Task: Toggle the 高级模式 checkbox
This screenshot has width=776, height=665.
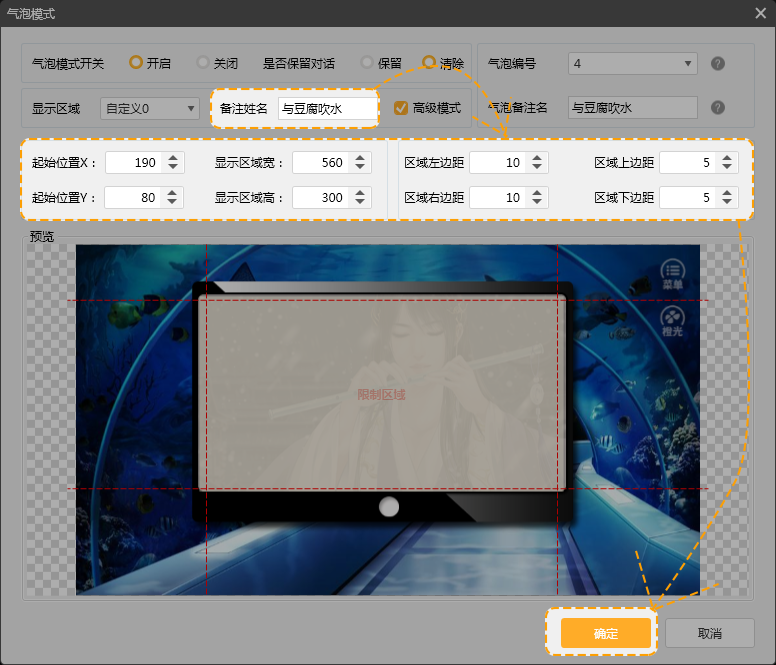Action: (x=401, y=108)
